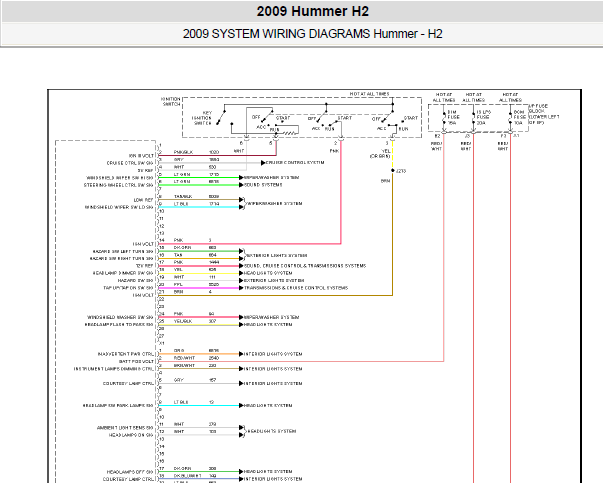Click the 'EXTERIOR LIGHTS SYSTEM' label beside hazard turn wires
Viewport: 603px width, 483px height.
(x=277, y=255)
